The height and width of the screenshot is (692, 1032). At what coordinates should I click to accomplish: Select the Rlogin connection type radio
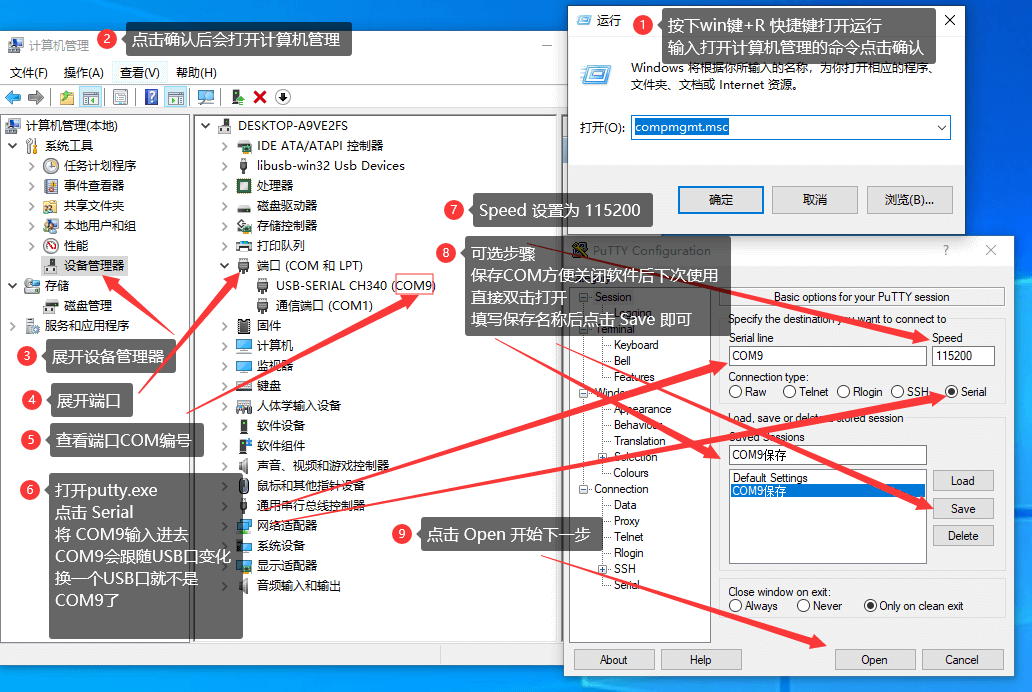[843, 392]
